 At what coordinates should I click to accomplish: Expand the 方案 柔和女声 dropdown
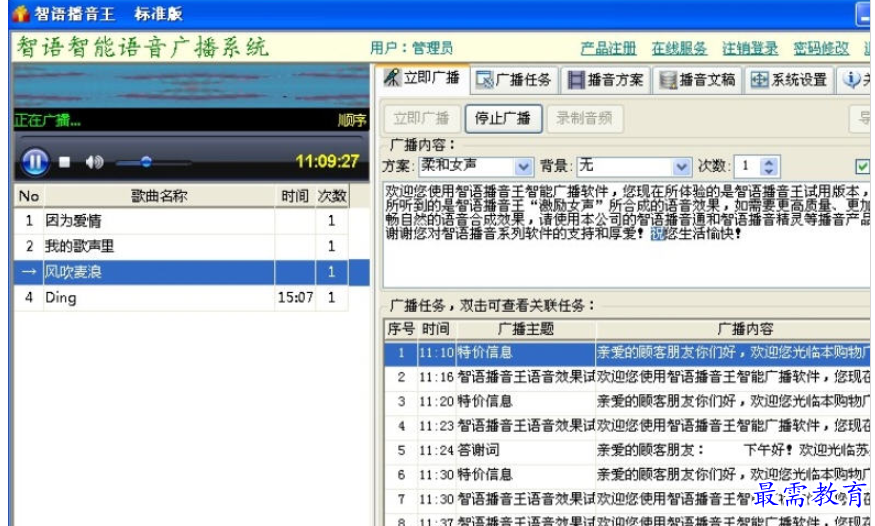[x=523, y=166]
